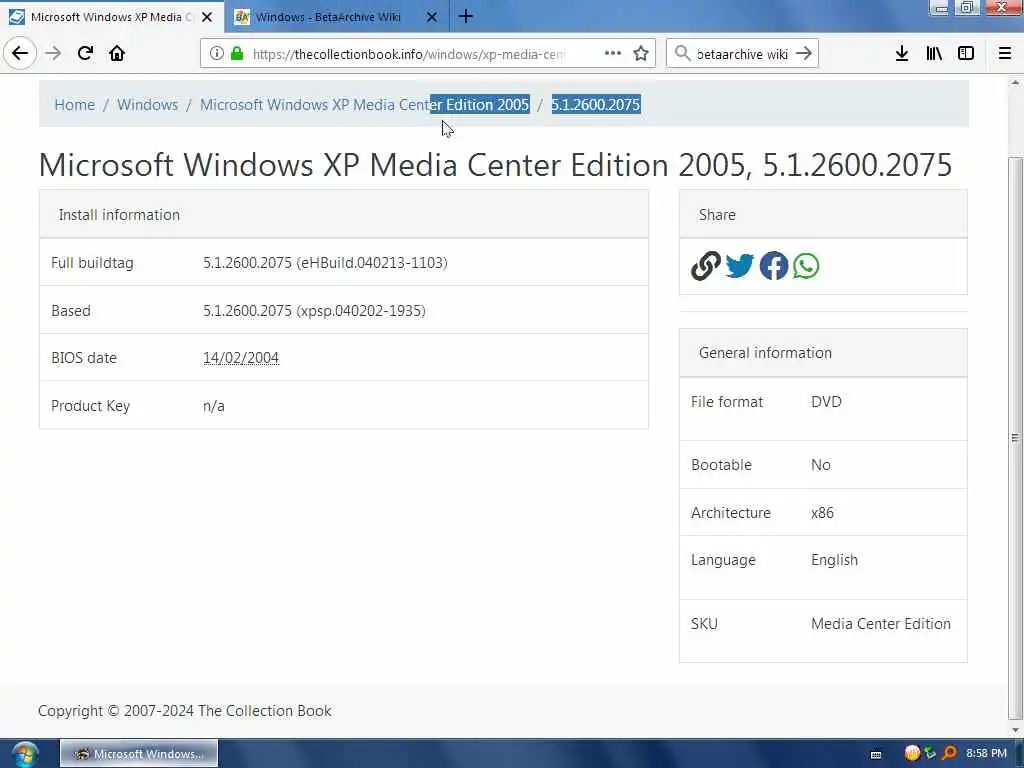Image resolution: width=1024 pixels, height=768 pixels.
Task: Click the x86 architecture value
Action: [822, 513]
